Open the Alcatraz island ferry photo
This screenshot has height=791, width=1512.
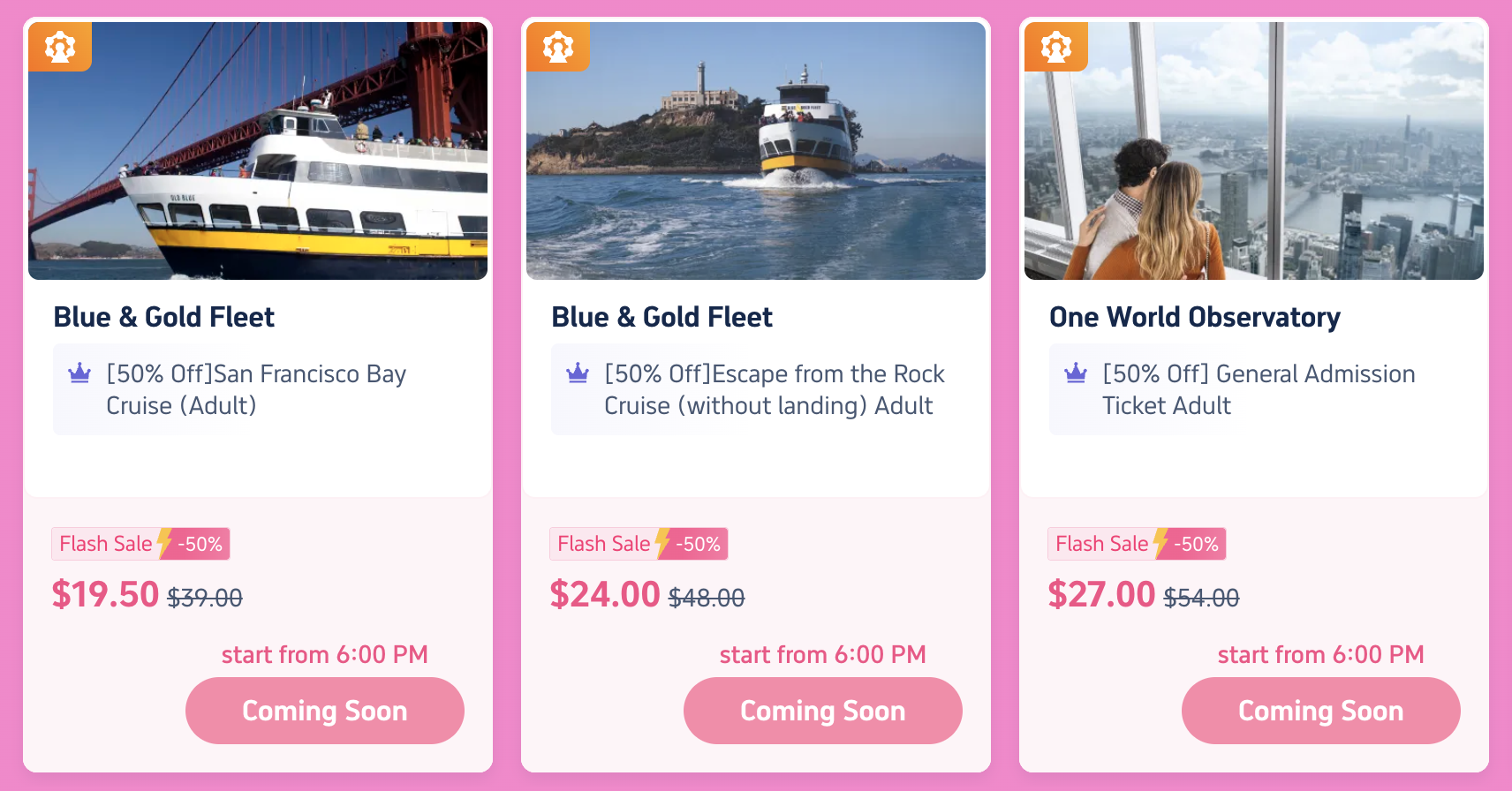point(756,151)
